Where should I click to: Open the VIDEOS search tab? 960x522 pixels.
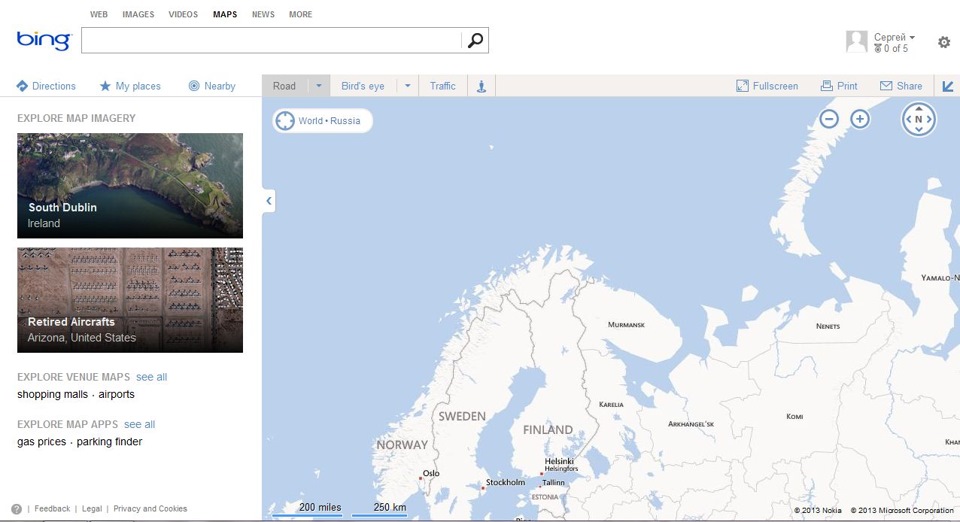(183, 14)
